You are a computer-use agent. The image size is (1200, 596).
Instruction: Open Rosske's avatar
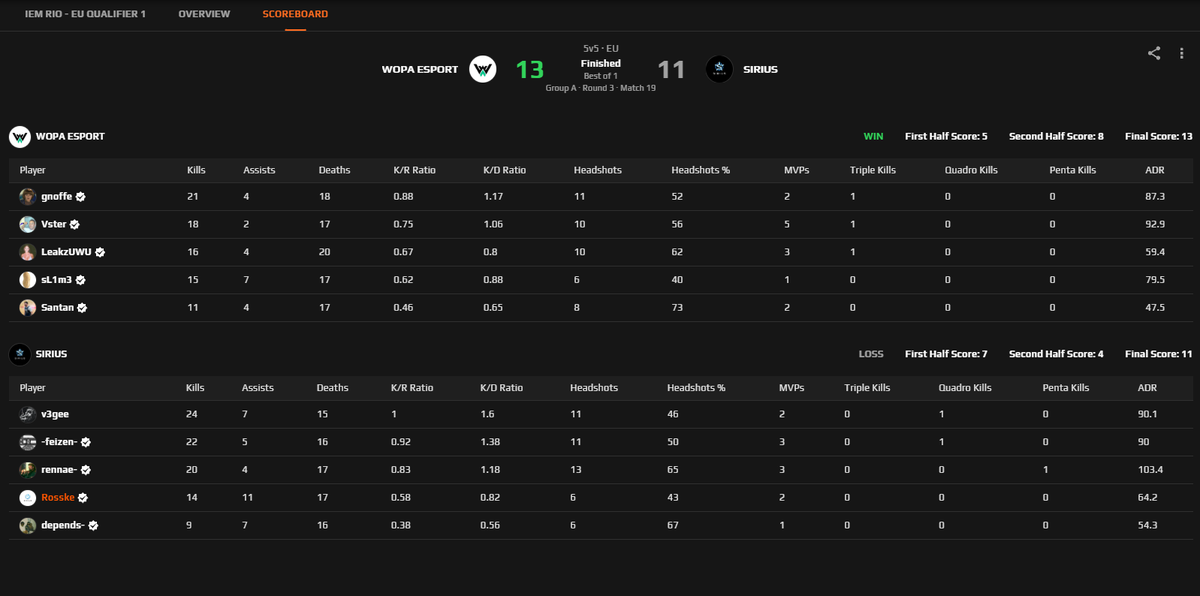click(28, 497)
